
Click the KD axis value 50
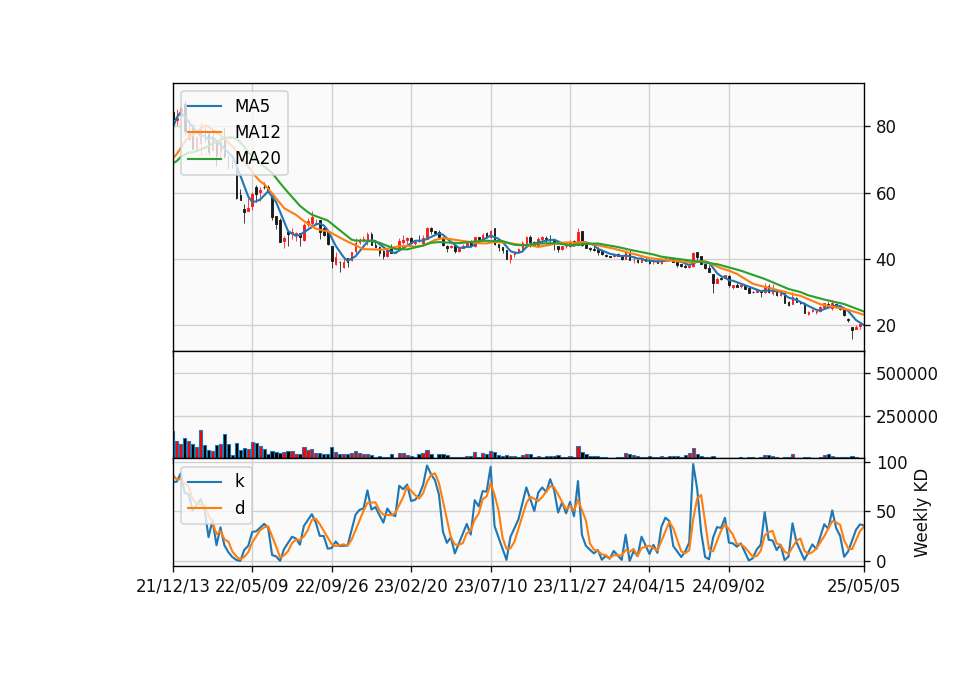tap(886, 512)
